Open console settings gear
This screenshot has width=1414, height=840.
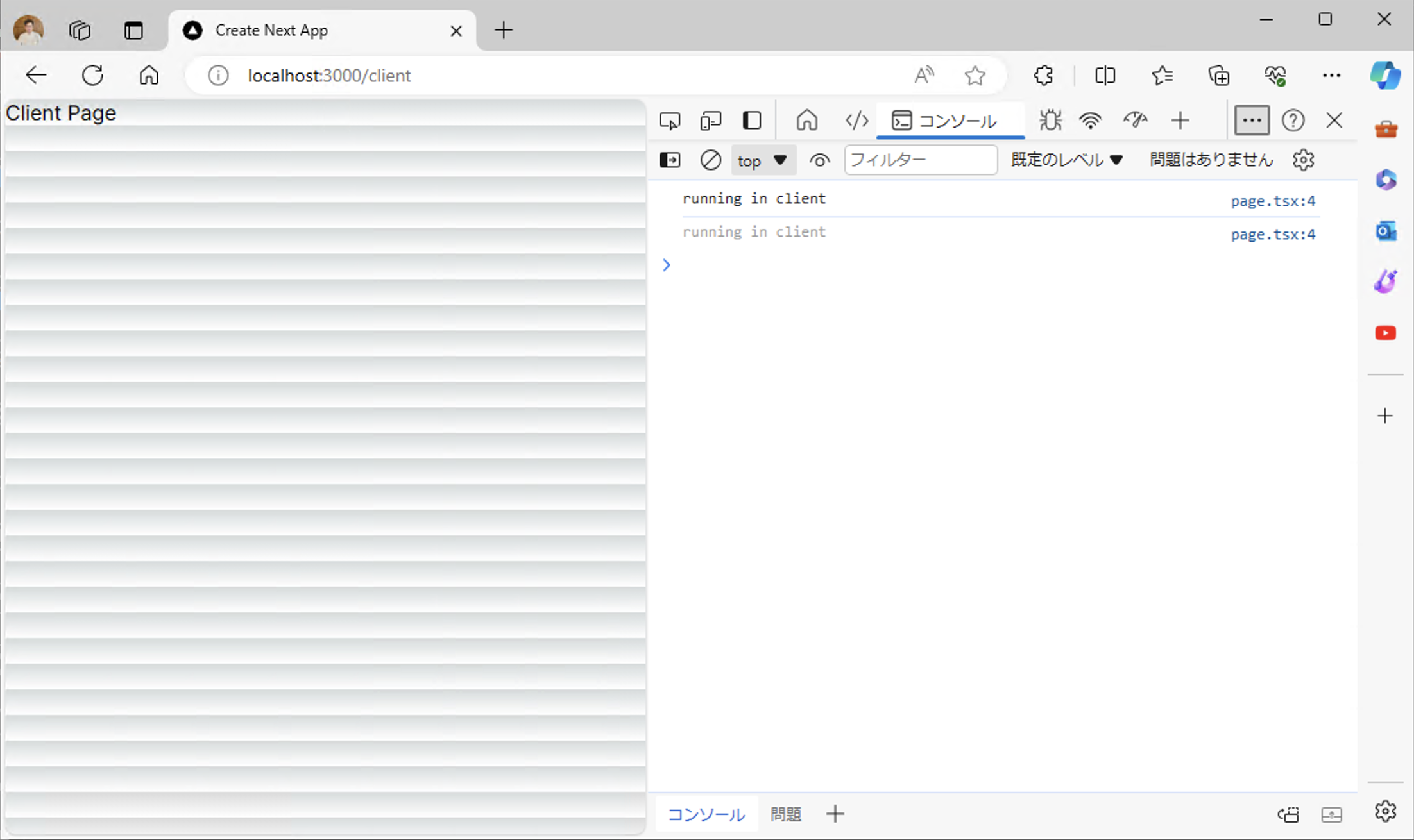[1303, 160]
